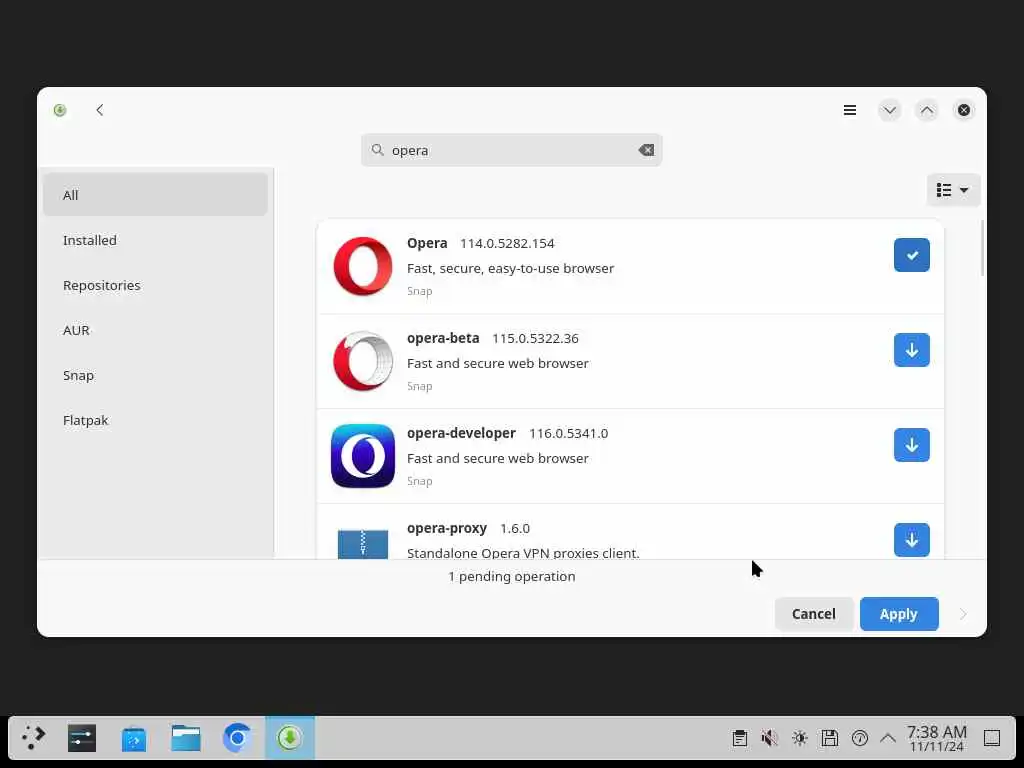
Task: Select the Flatpak category
Action: coord(155,420)
